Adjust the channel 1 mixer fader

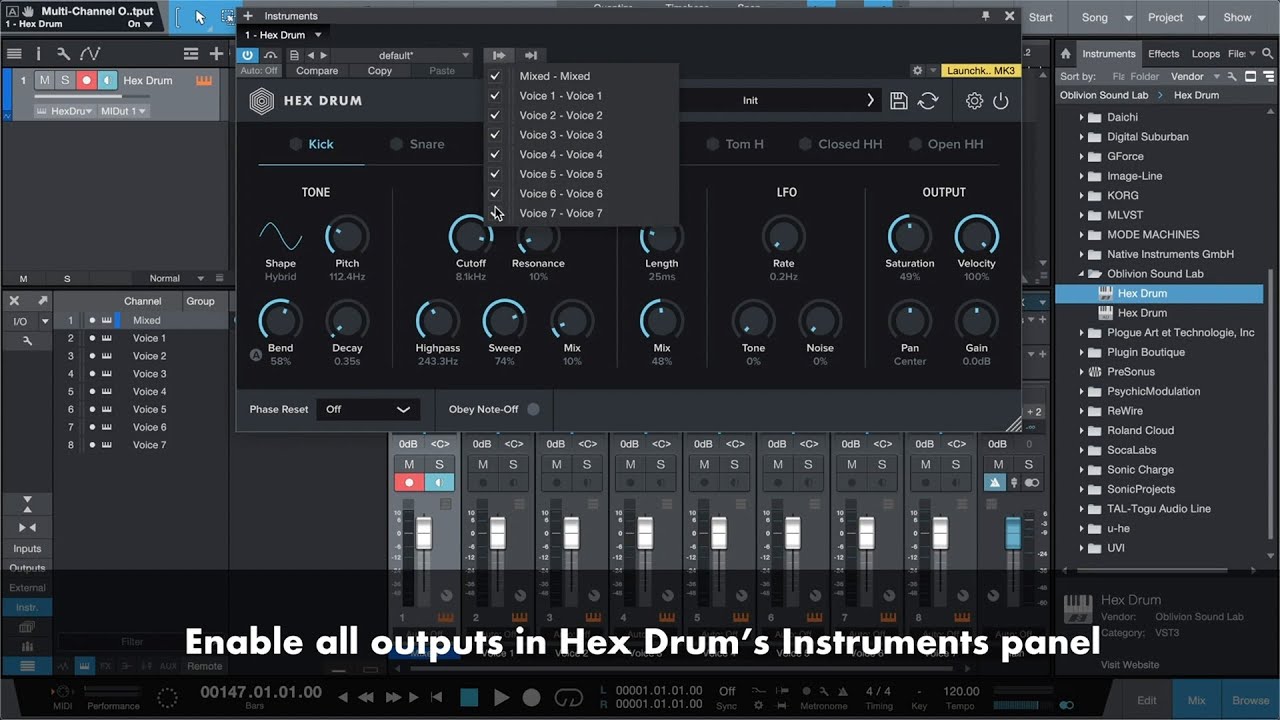(424, 533)
